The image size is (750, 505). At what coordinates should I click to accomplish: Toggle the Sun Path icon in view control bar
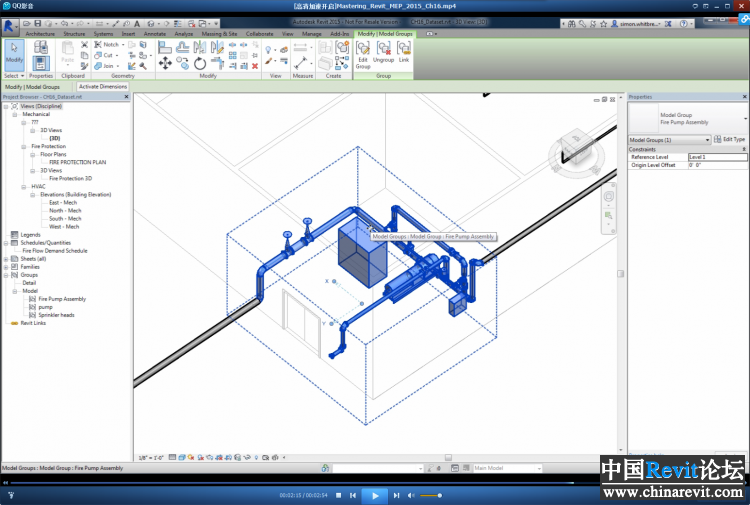click(x=191, y=458)
